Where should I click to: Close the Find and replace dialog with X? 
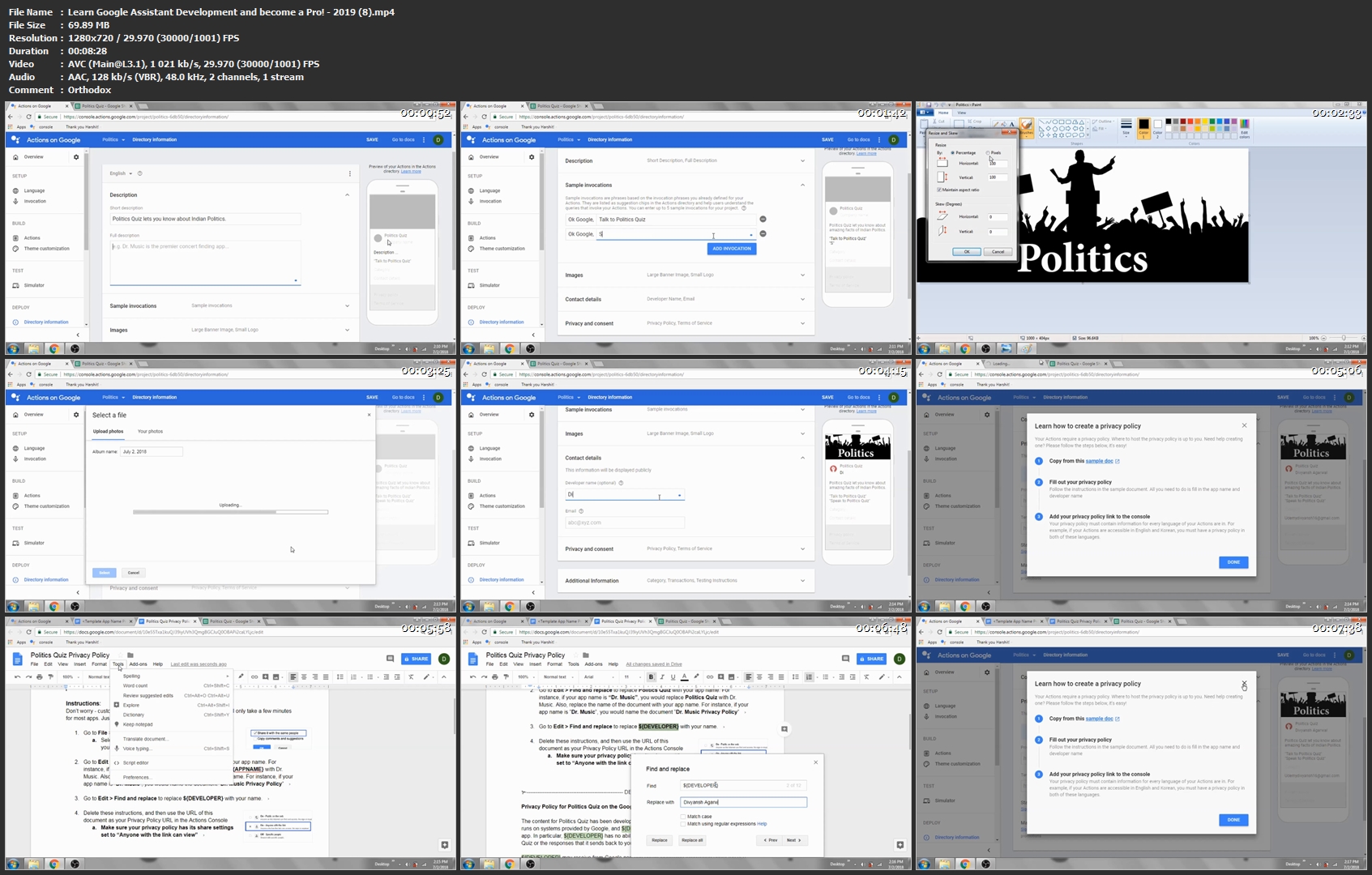tap(815, 762)
